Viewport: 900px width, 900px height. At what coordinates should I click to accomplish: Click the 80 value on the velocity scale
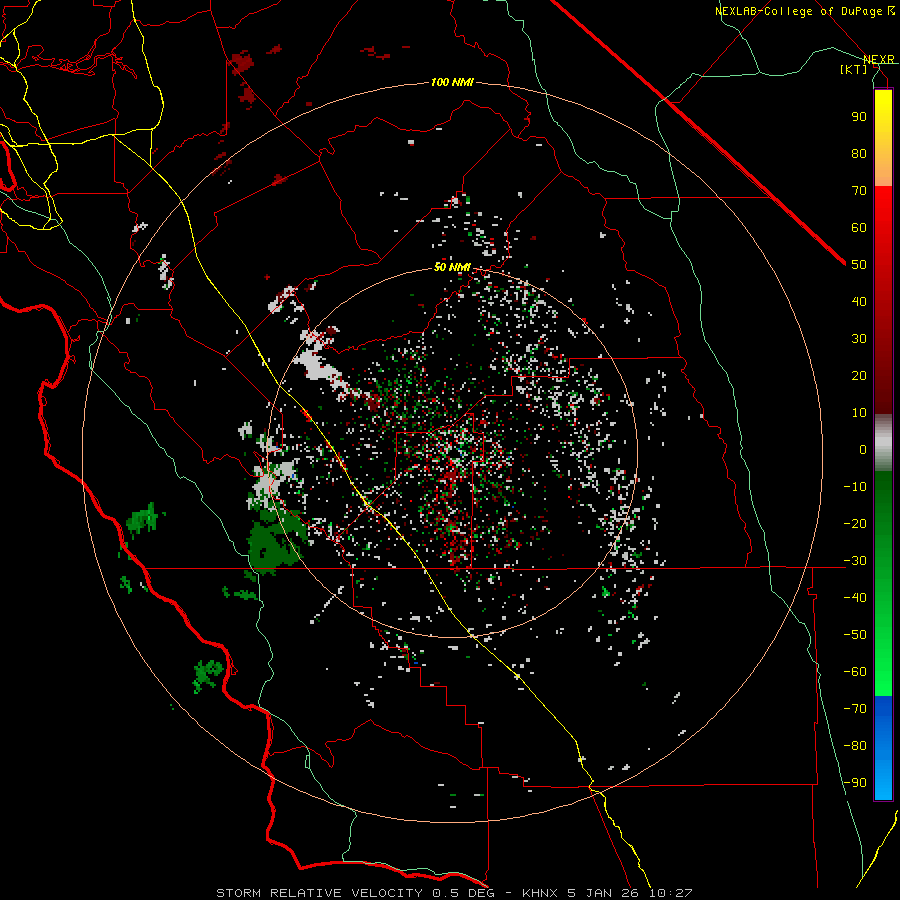859,153
